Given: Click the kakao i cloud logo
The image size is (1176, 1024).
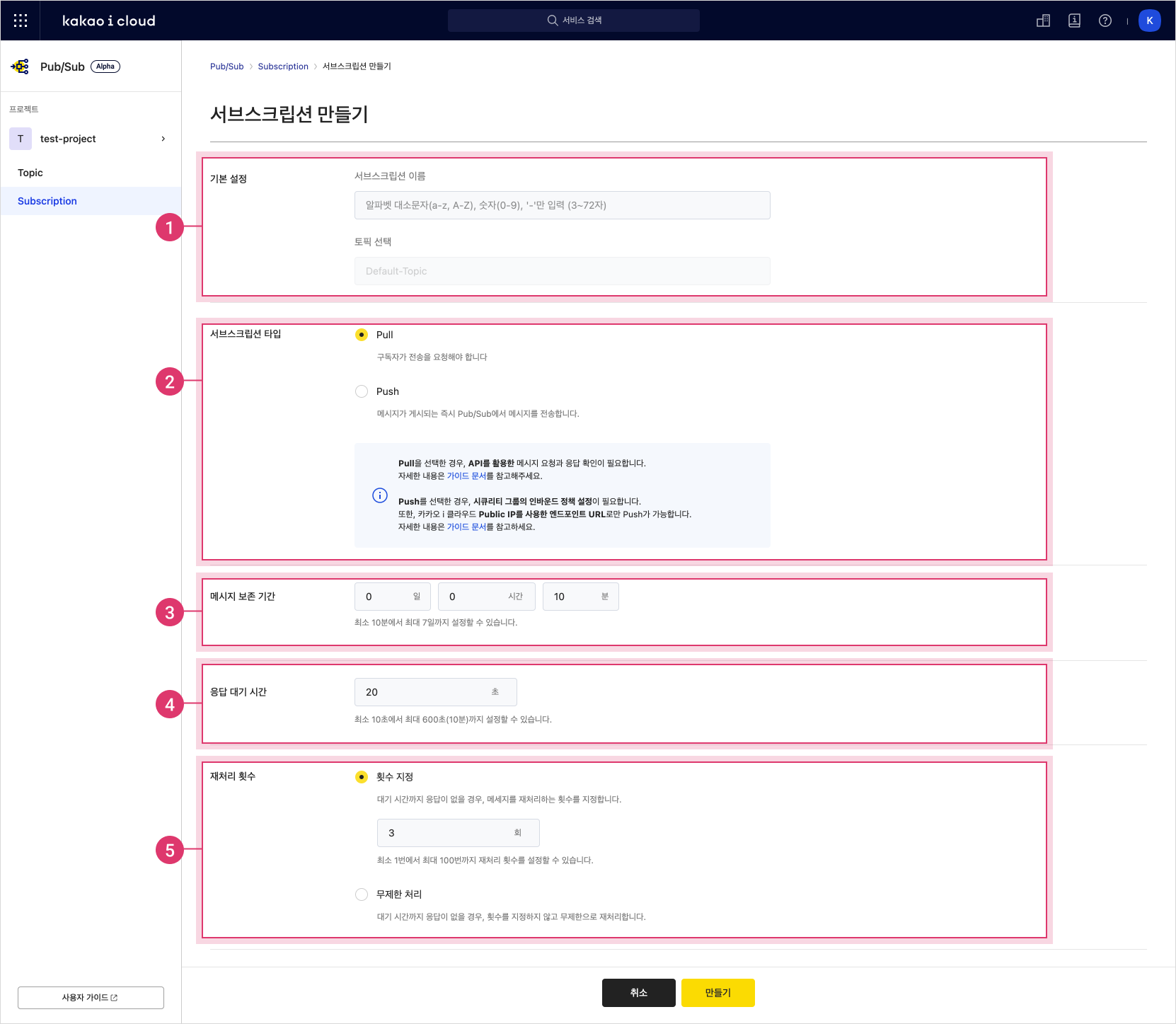Looking at the screenshot, I should tap(109, 21).
